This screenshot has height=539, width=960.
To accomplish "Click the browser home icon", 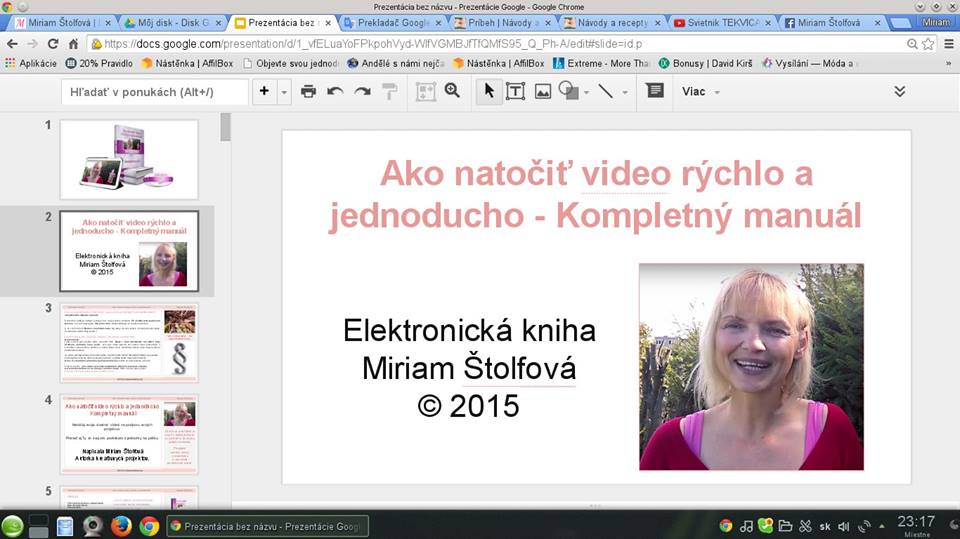I will [x=73, y=44].
